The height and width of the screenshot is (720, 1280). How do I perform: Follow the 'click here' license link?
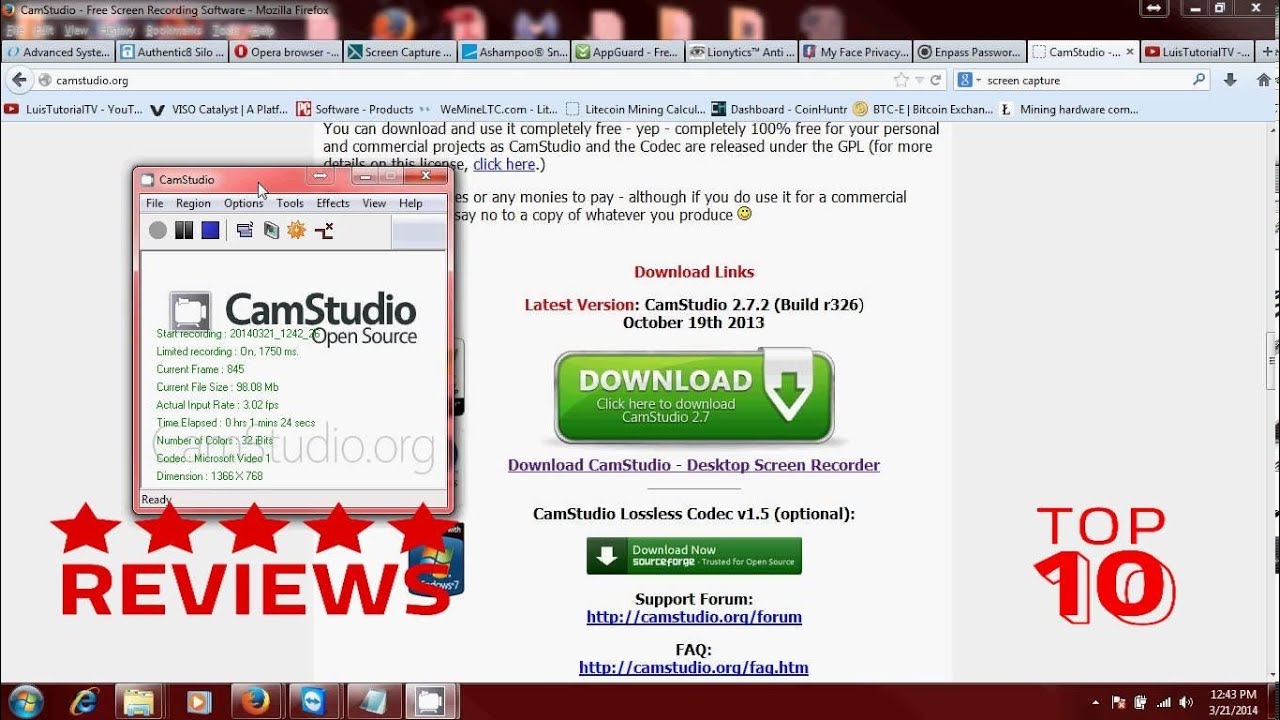point(504,164)
